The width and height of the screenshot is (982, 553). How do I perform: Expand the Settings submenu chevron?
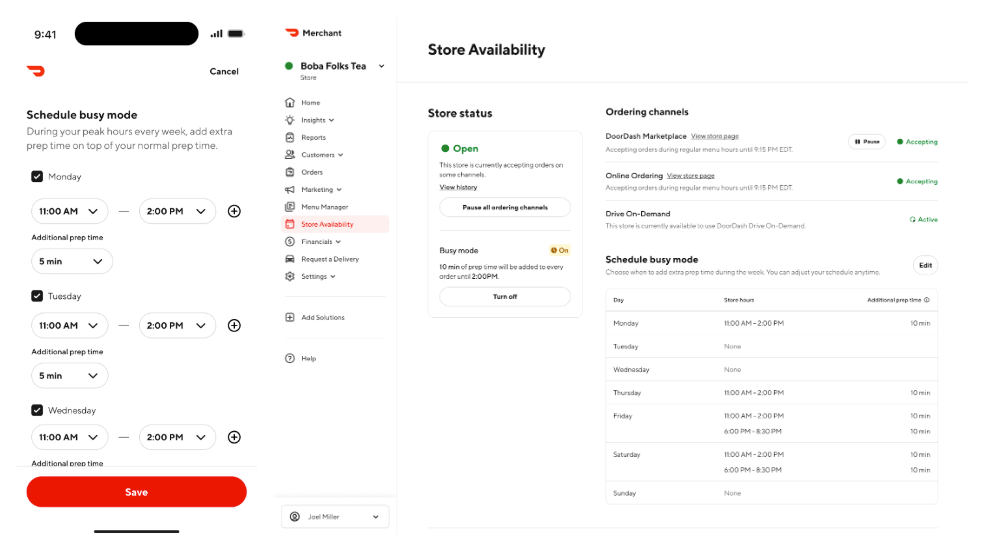click(x=333, y=276)
